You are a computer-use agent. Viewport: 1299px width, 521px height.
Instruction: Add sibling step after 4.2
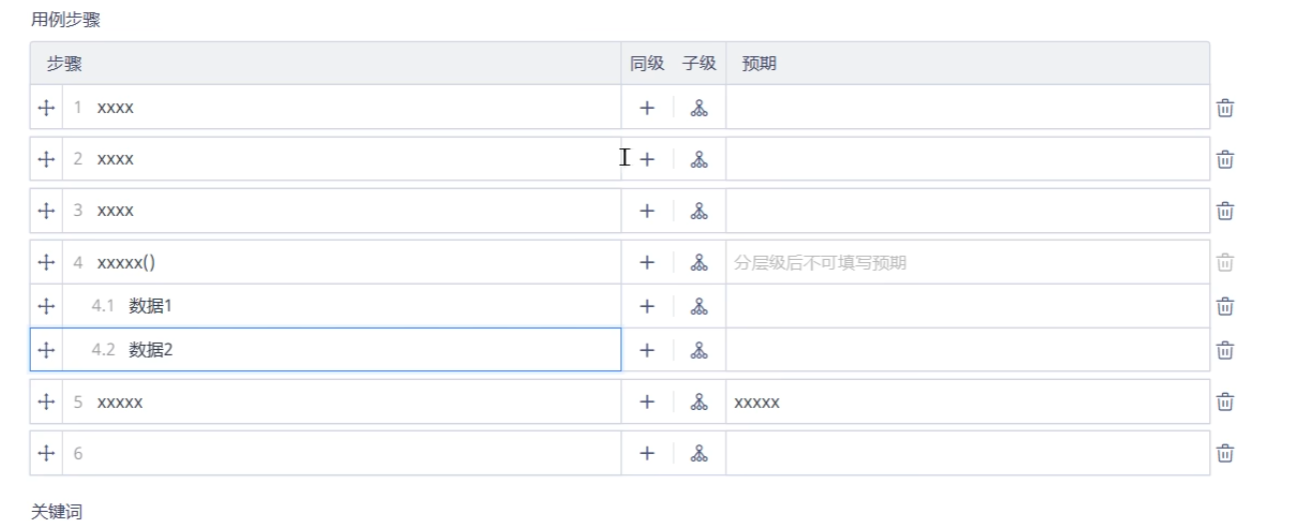647,350
